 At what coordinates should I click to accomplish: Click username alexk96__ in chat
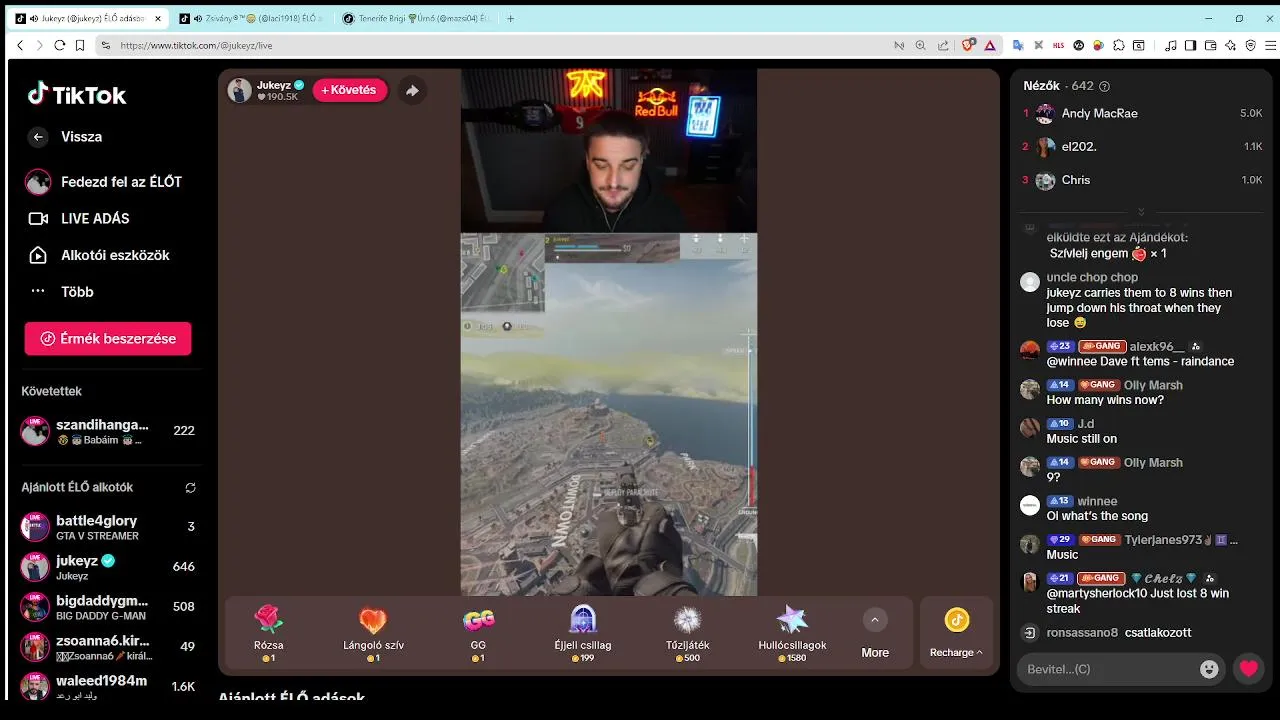click(1157, 346)
